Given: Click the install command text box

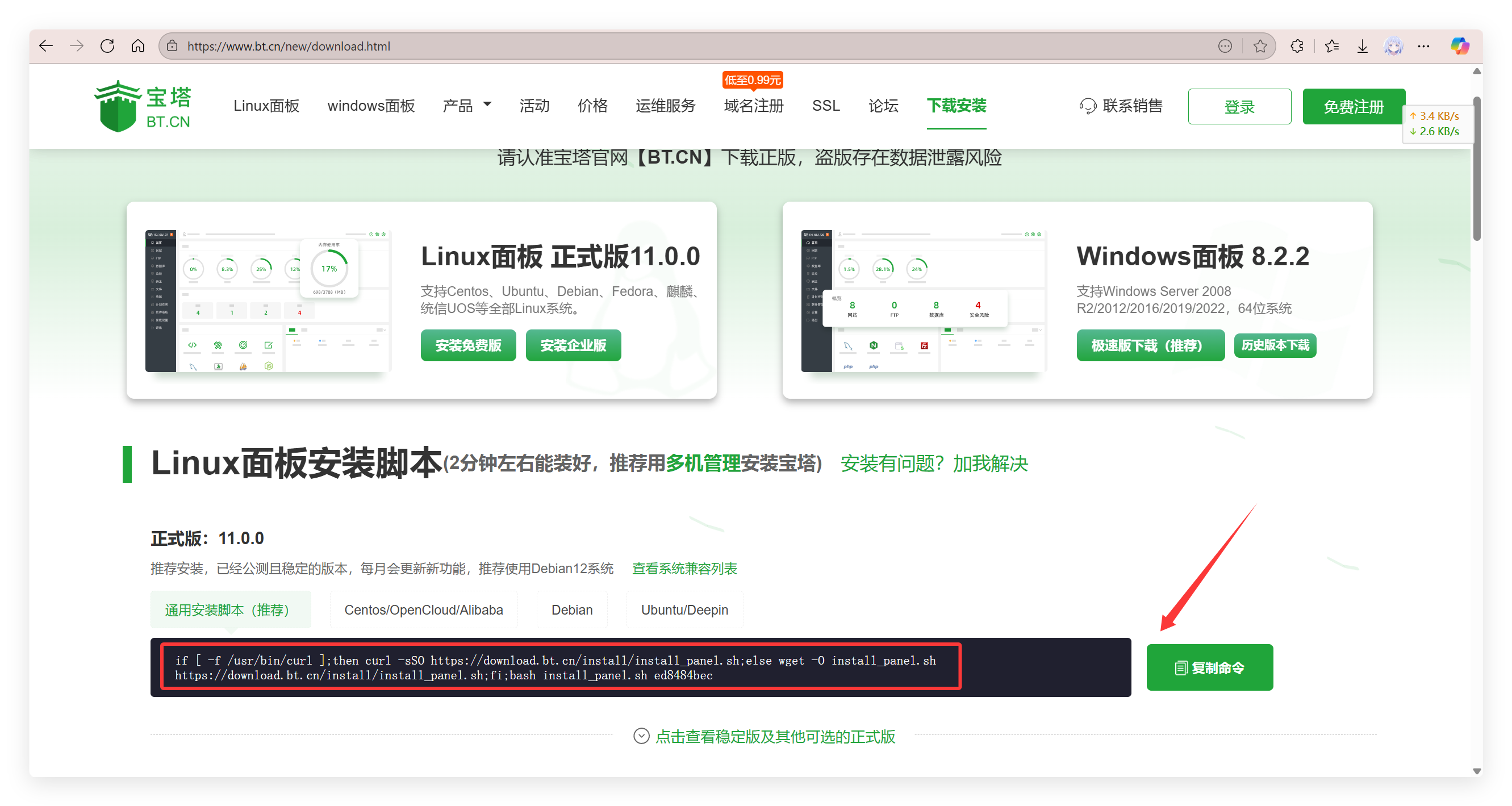Looking at the screenshot, I should [640, 667].
